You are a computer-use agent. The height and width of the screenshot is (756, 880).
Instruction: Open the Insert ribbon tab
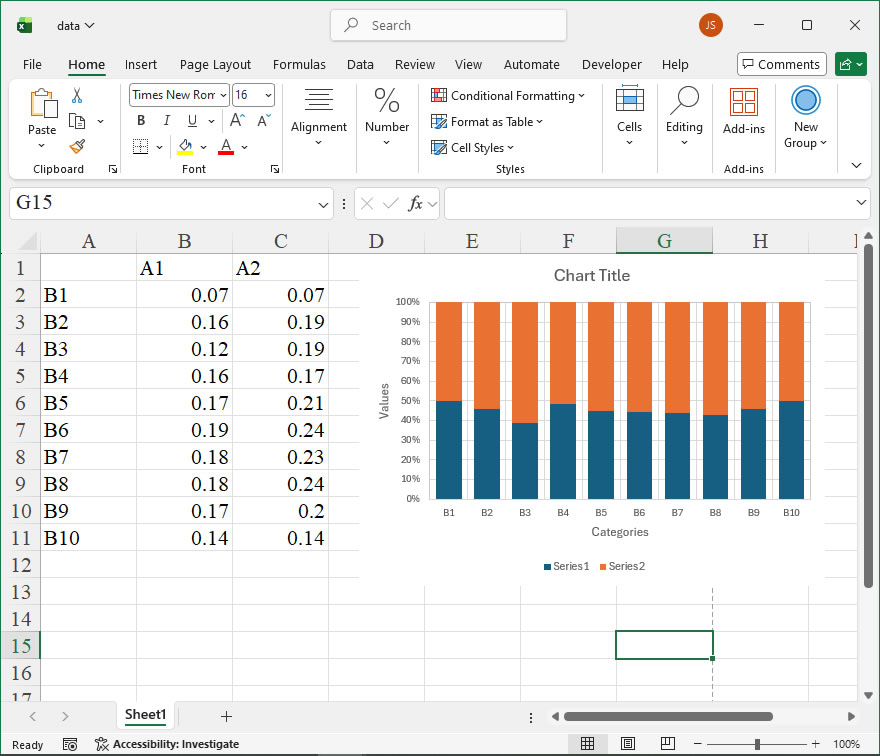tap(141, 64)
